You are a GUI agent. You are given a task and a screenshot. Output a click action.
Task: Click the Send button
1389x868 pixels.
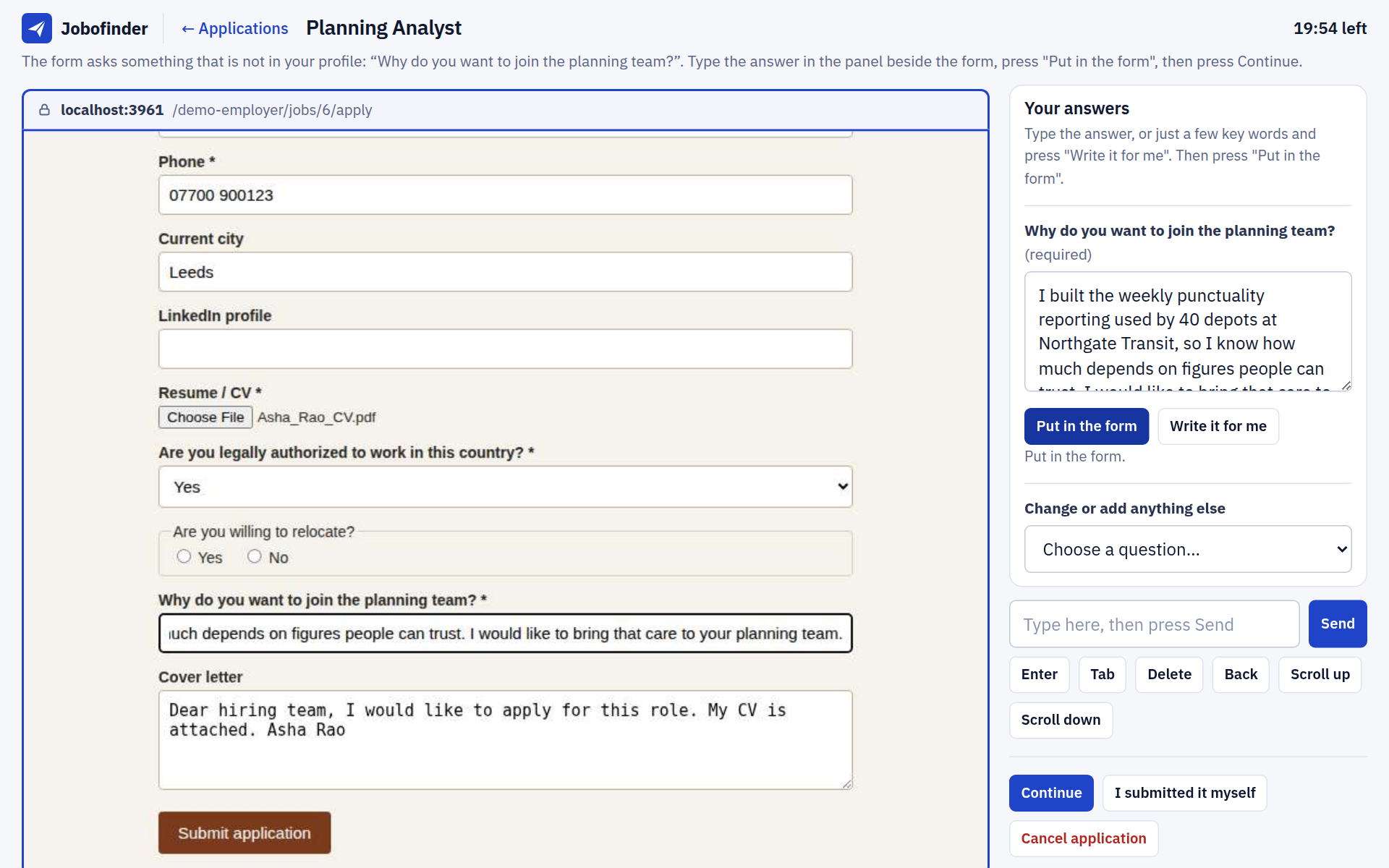1337,624
